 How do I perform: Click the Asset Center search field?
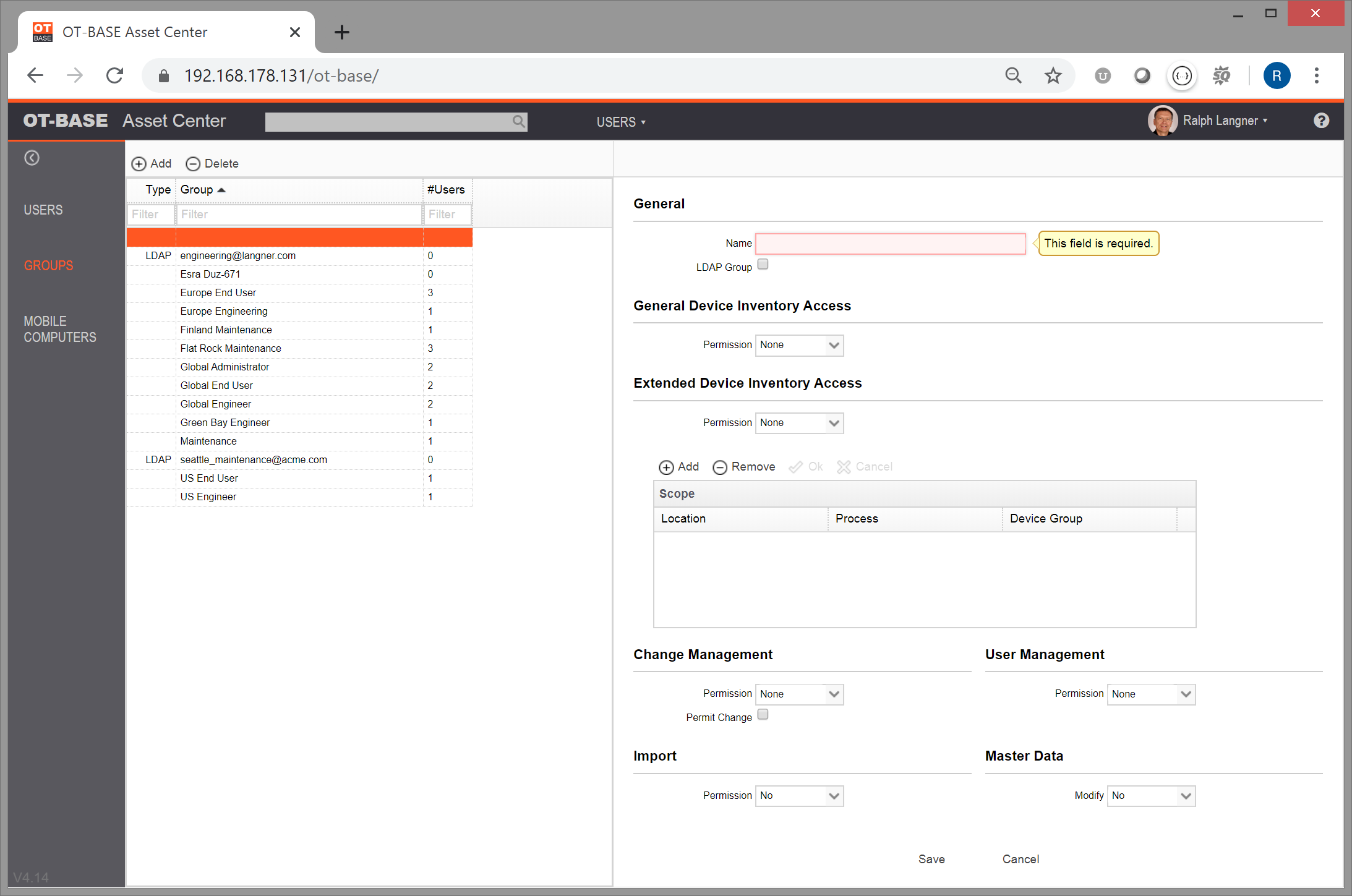pyautogui.click(x=396, y=122)
